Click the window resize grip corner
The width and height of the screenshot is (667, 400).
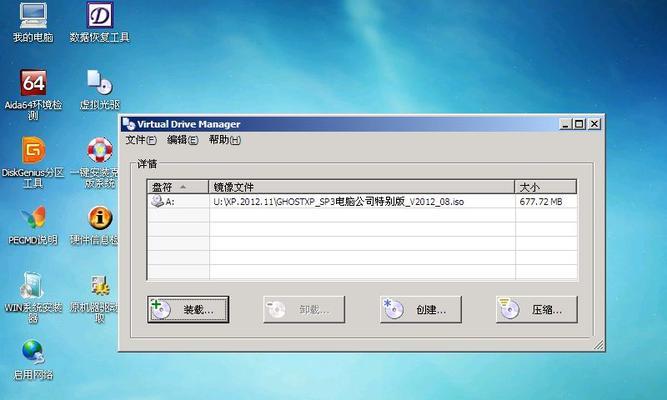point(599,345)
